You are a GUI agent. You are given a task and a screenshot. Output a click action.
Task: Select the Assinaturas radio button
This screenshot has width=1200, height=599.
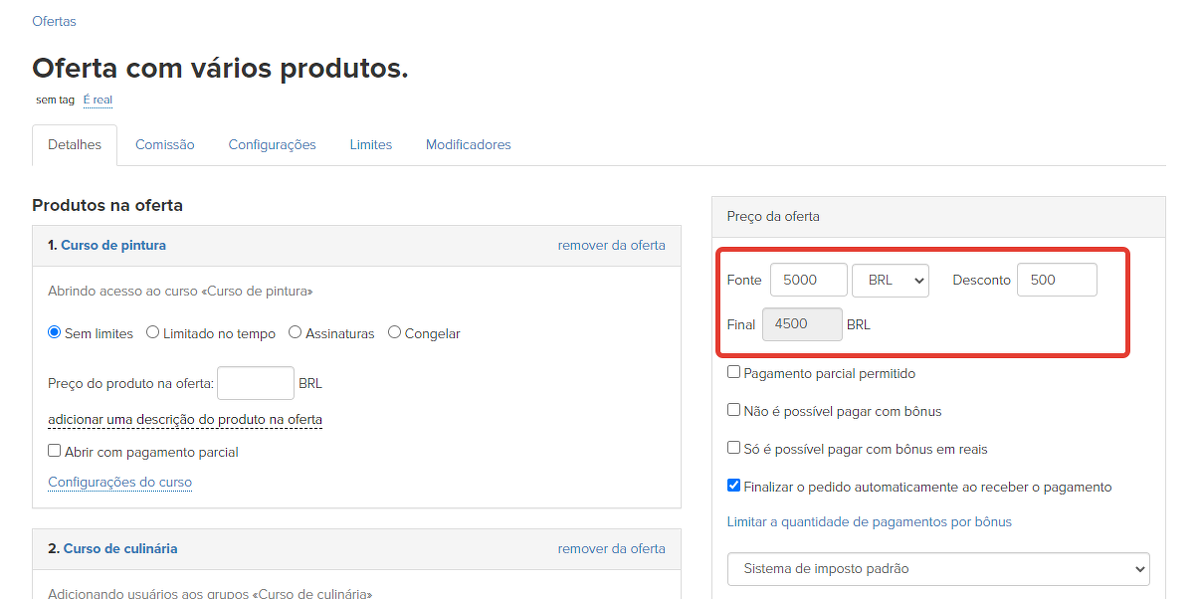click(295, 333)
